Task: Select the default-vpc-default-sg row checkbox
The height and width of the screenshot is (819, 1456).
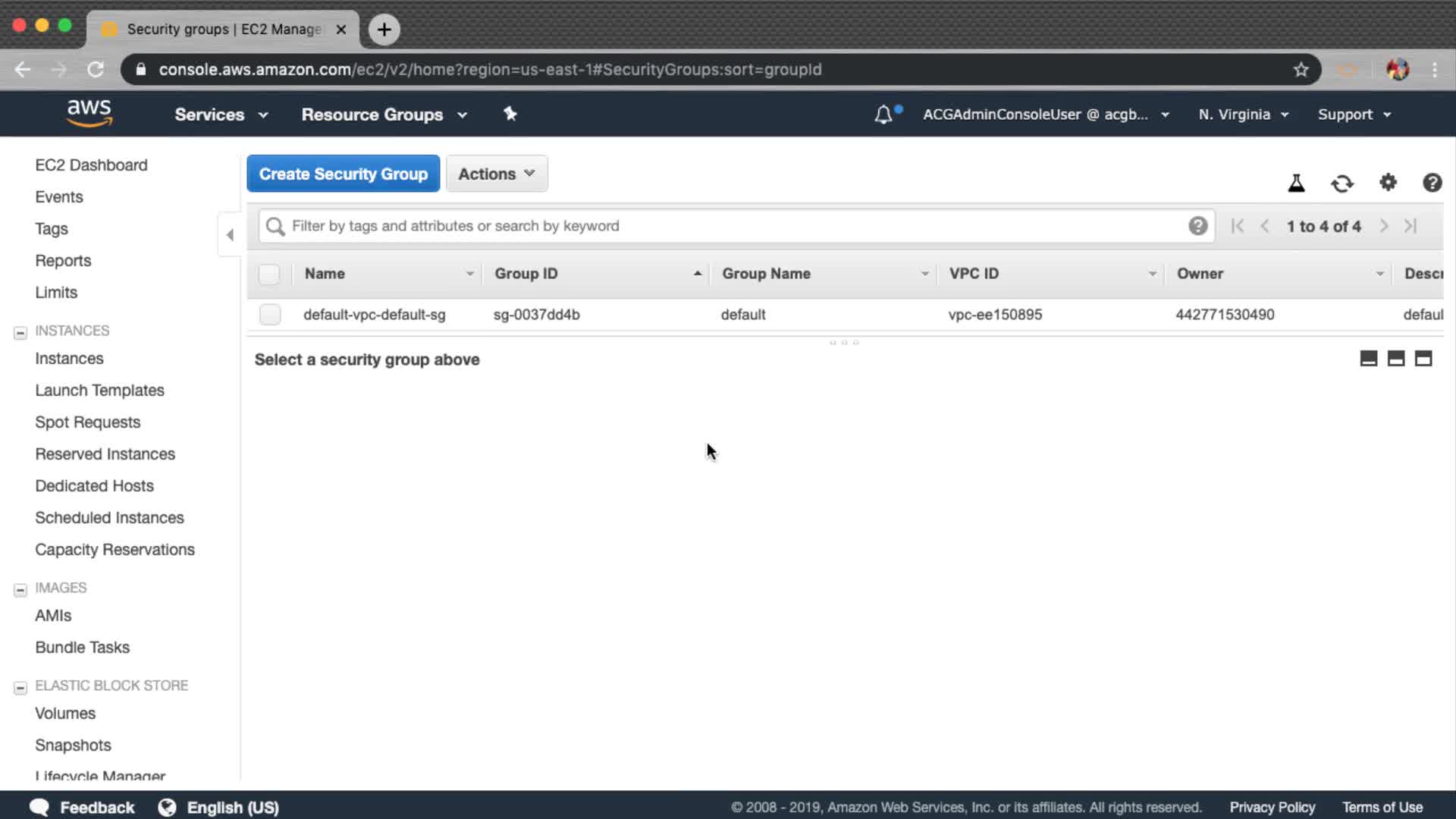Action: click(x=269, y=315)
